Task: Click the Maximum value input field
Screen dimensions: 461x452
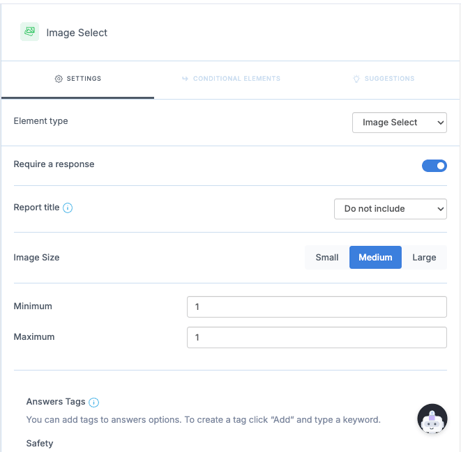Action: 317,337
